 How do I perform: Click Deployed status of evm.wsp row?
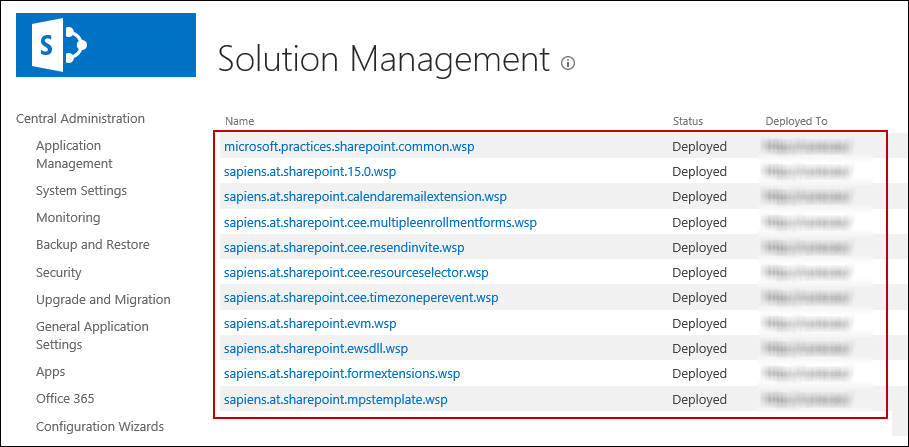[x=699, y=323]
